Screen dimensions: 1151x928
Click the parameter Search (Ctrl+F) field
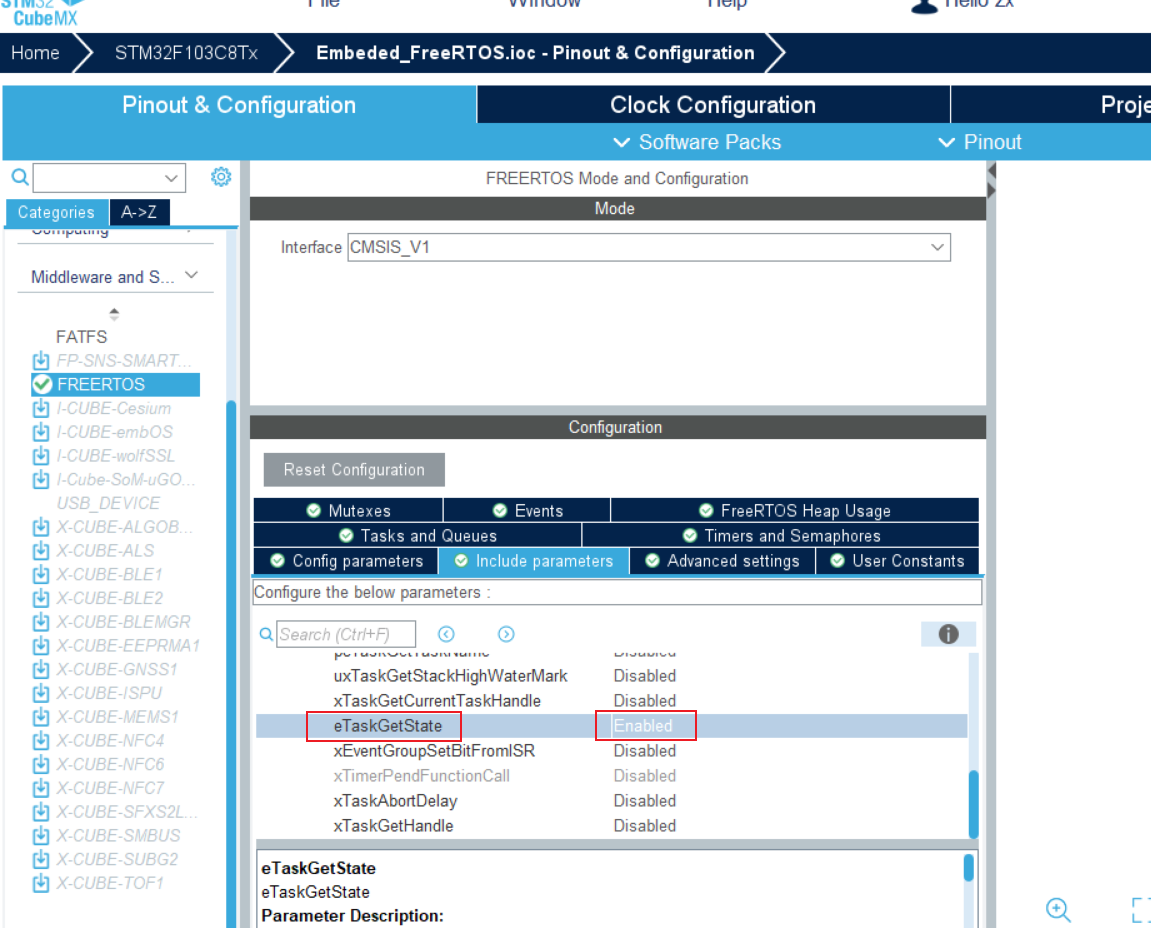click(346, 634)
